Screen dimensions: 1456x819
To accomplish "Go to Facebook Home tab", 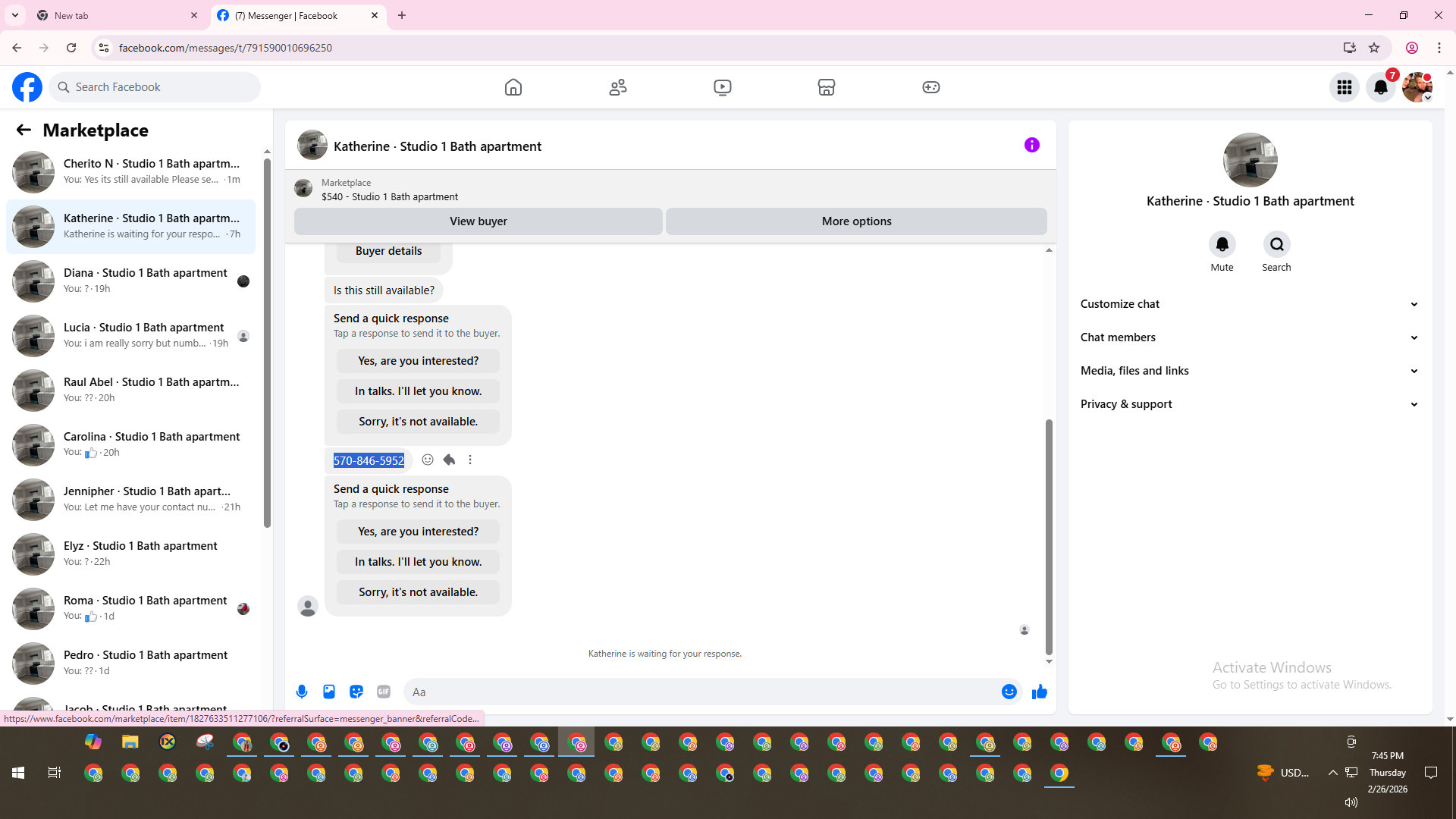I will pos(513,87).
